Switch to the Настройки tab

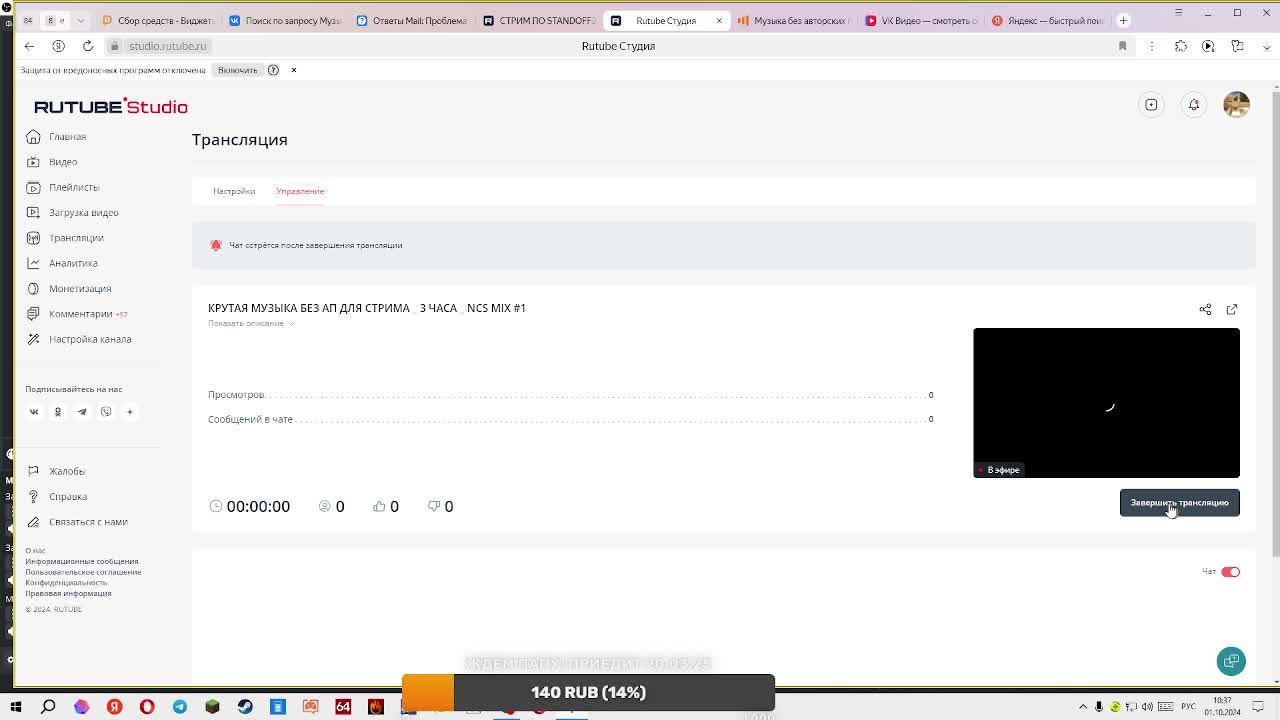click(x=234, y=191)
